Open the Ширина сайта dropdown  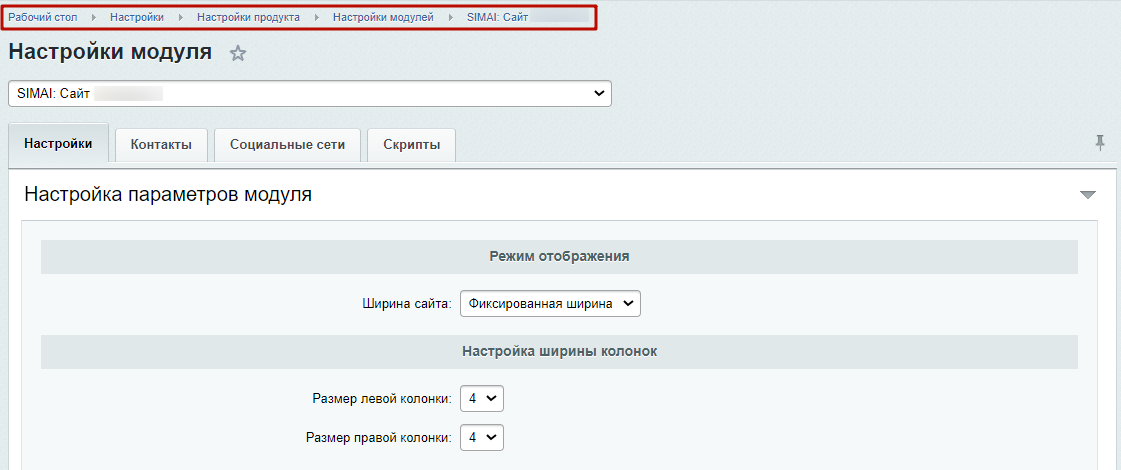[x=550, y=303]
